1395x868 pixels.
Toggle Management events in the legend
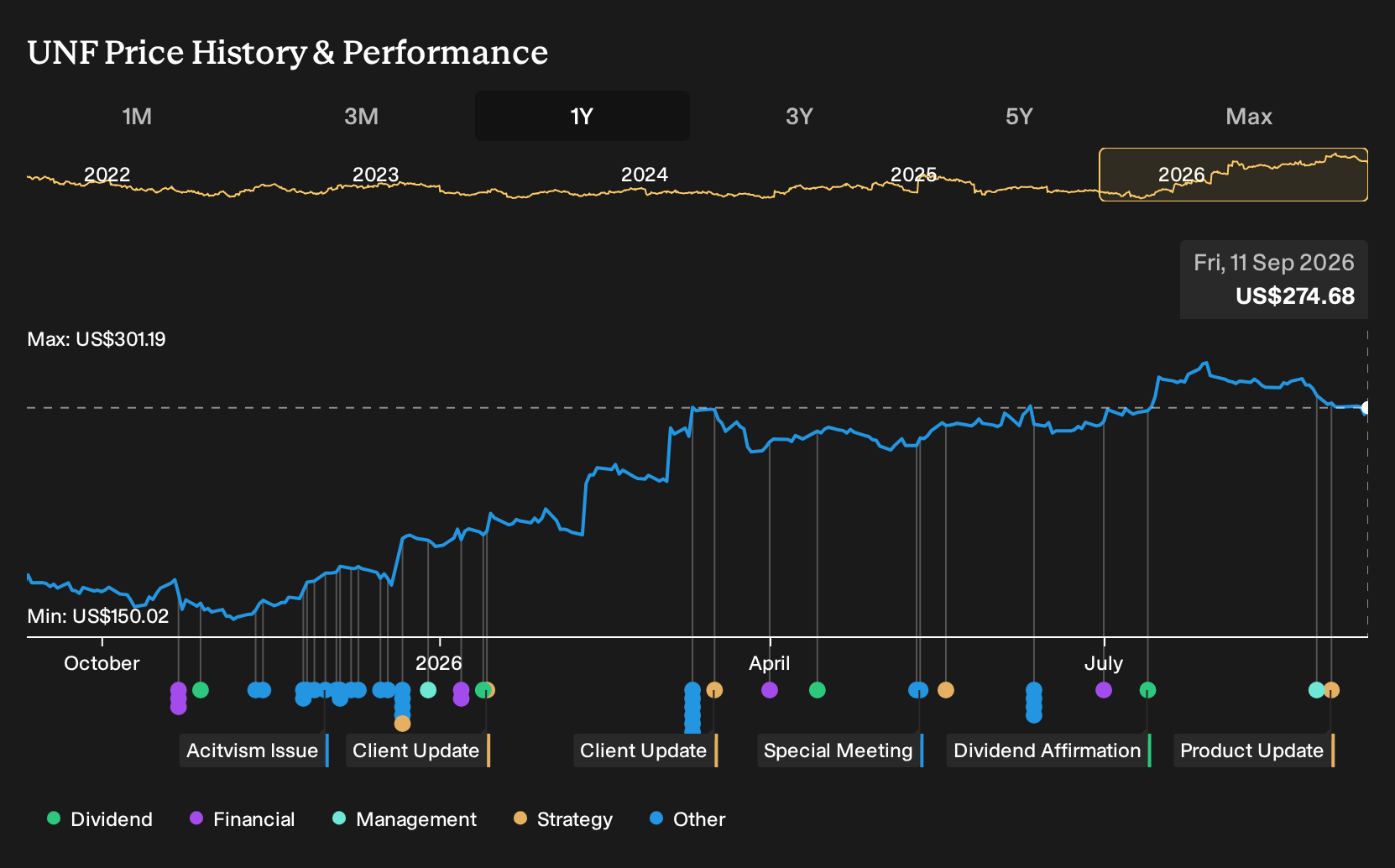(405, 818)
